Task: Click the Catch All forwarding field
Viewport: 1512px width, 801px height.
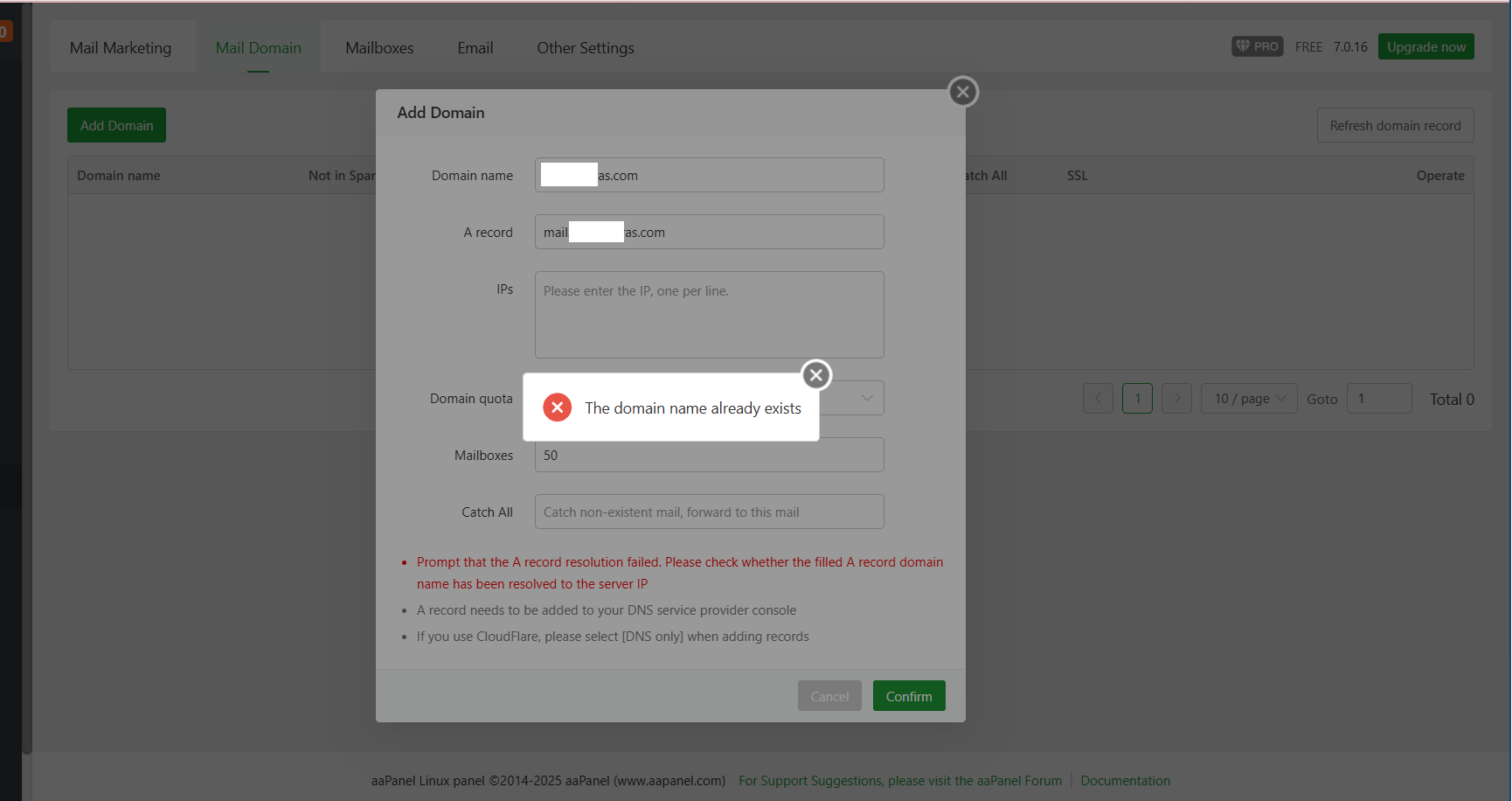Action: pos(710,512)
